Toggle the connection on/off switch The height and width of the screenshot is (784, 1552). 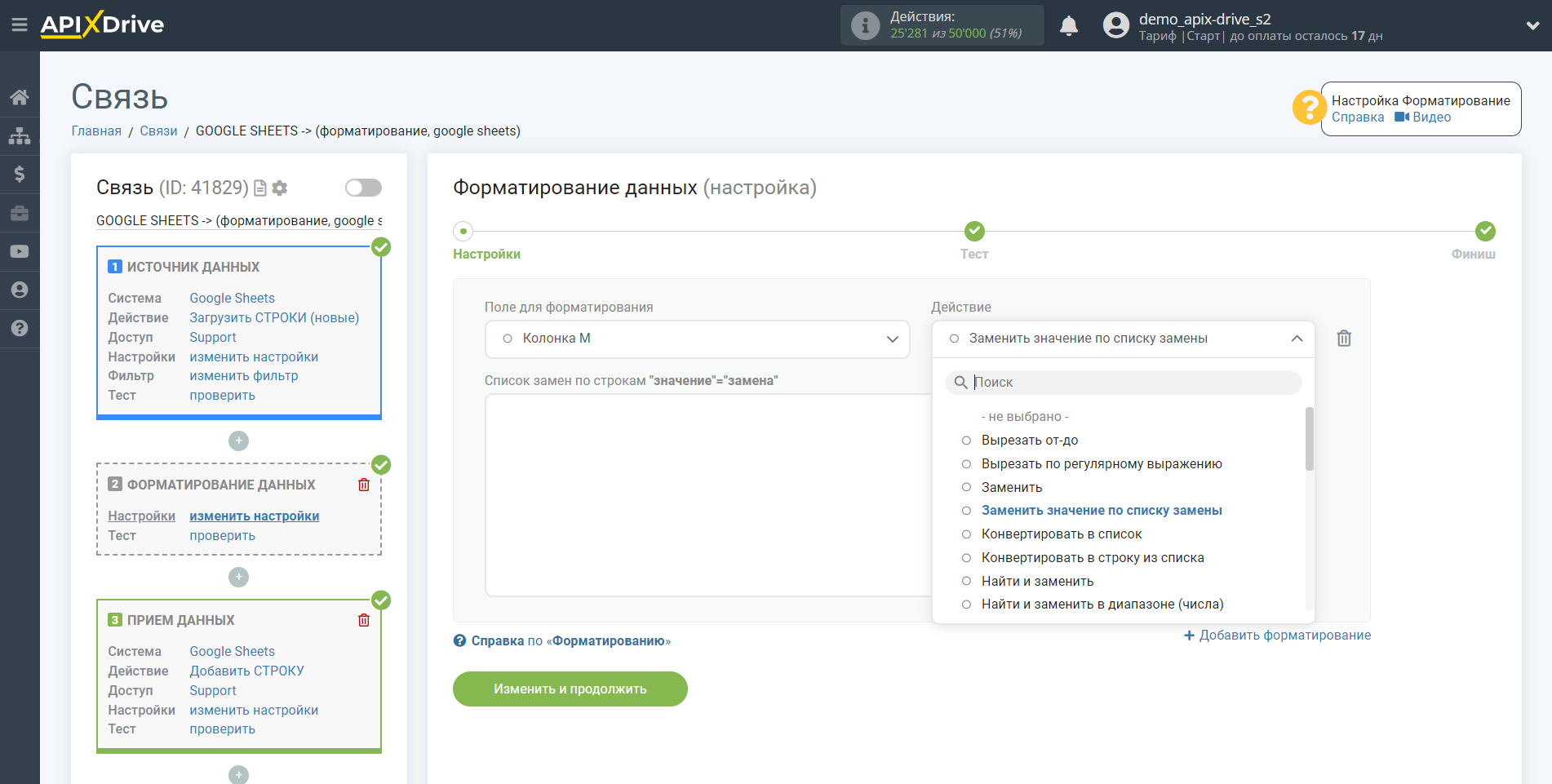tap(363, 188)
